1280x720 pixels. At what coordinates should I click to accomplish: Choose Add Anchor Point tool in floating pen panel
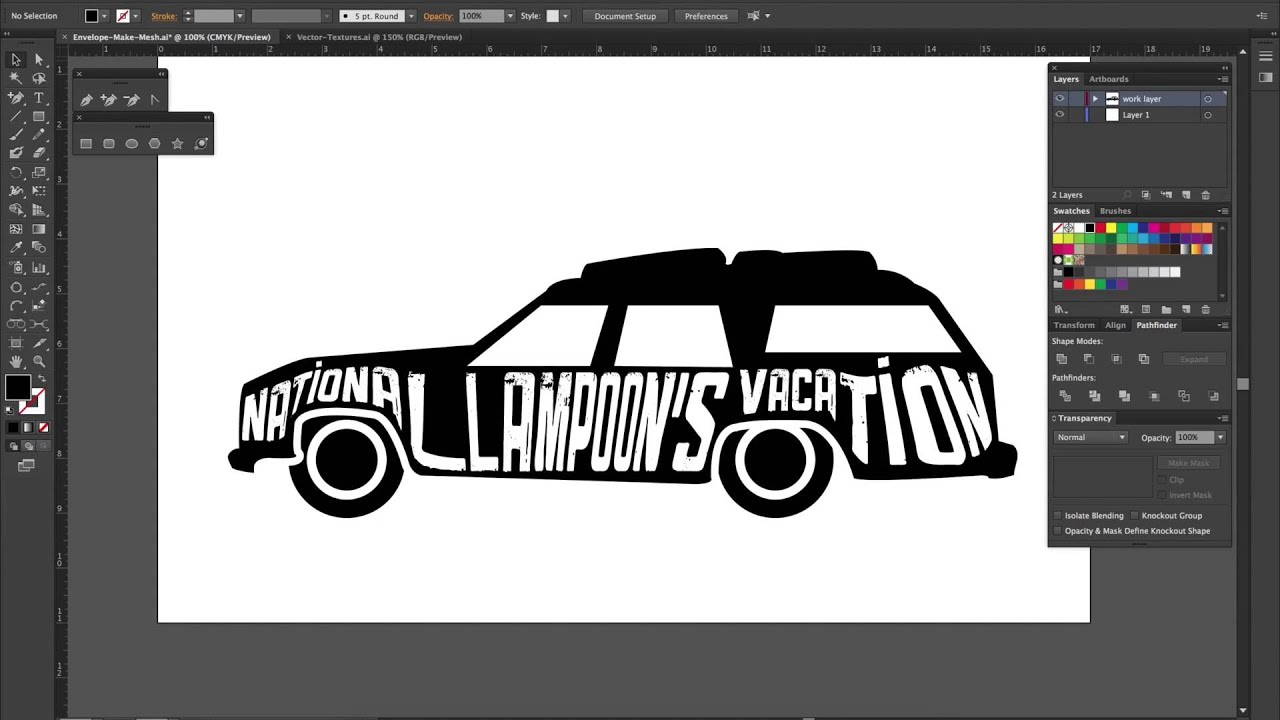click(108, 99)
